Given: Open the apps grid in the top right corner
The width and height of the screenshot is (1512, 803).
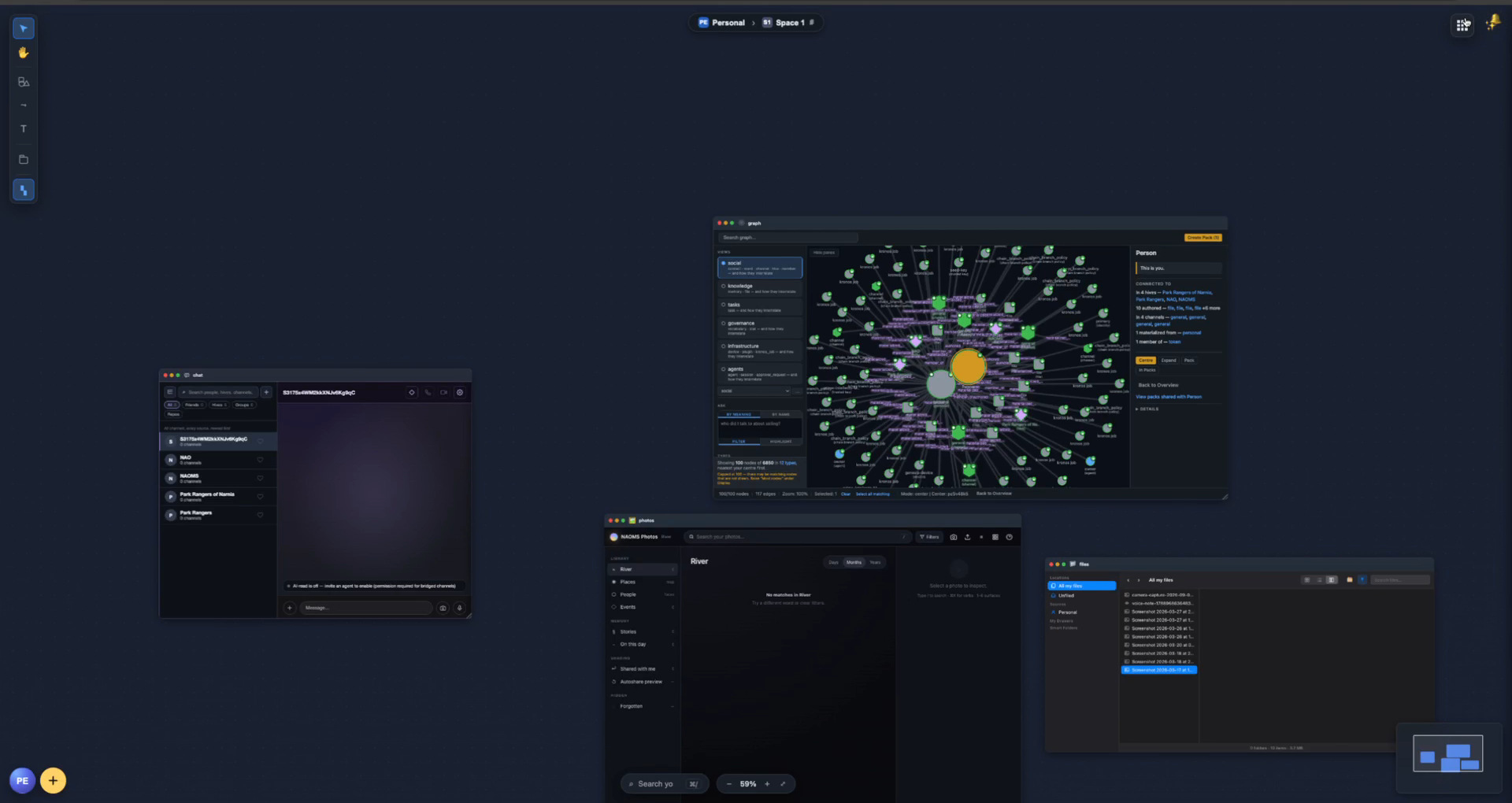Looking at the screenshot, I should tap(1462, 25).
